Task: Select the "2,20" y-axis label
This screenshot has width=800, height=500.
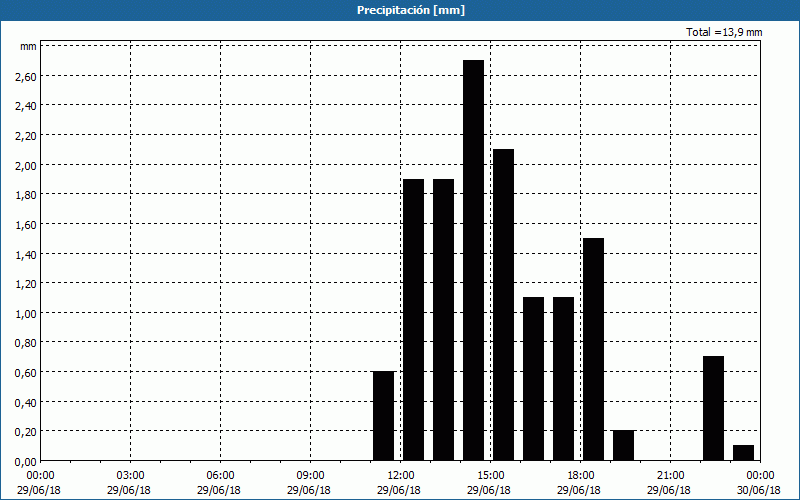Action: [x=26, y=136]
